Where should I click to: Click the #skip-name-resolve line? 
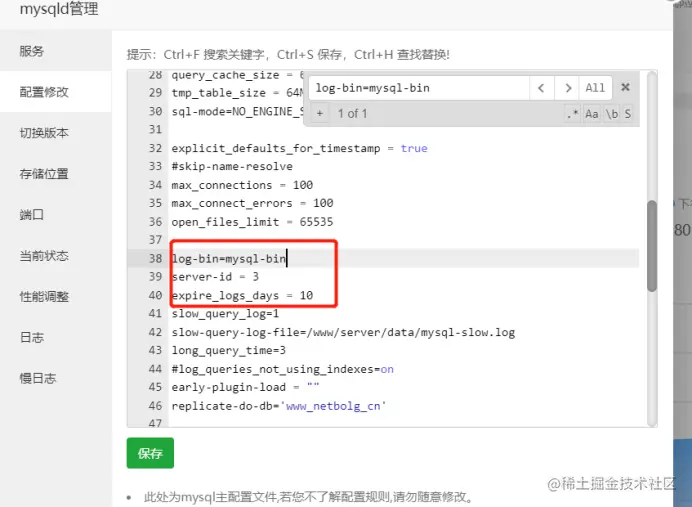click(232, 166)
